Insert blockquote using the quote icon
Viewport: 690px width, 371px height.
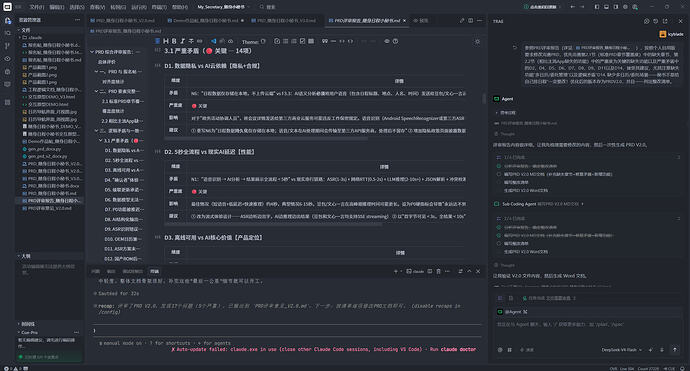point(325,41)
